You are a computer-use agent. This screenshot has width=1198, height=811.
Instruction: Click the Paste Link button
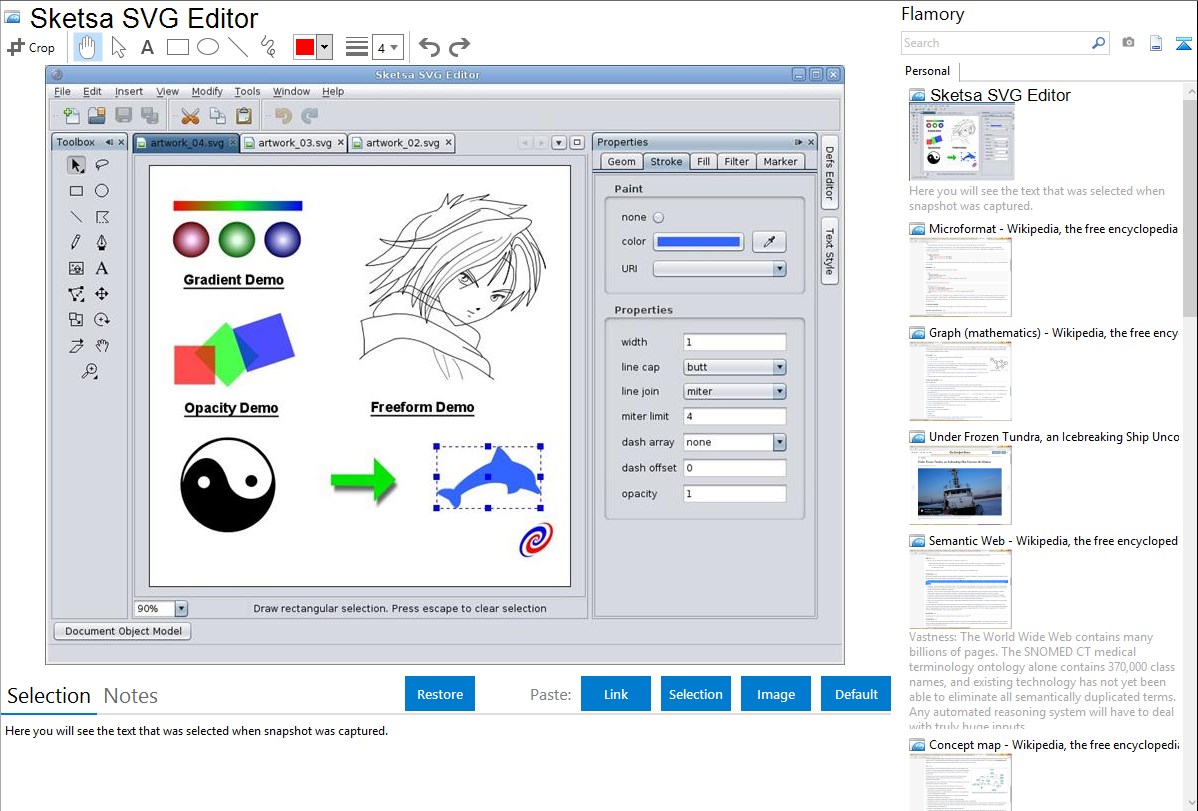pos(616,694)
